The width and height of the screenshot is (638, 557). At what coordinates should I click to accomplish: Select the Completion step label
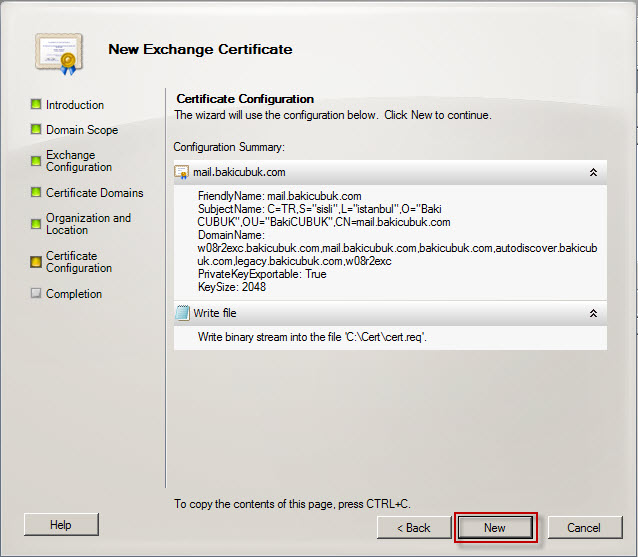(x=74, y=294)
